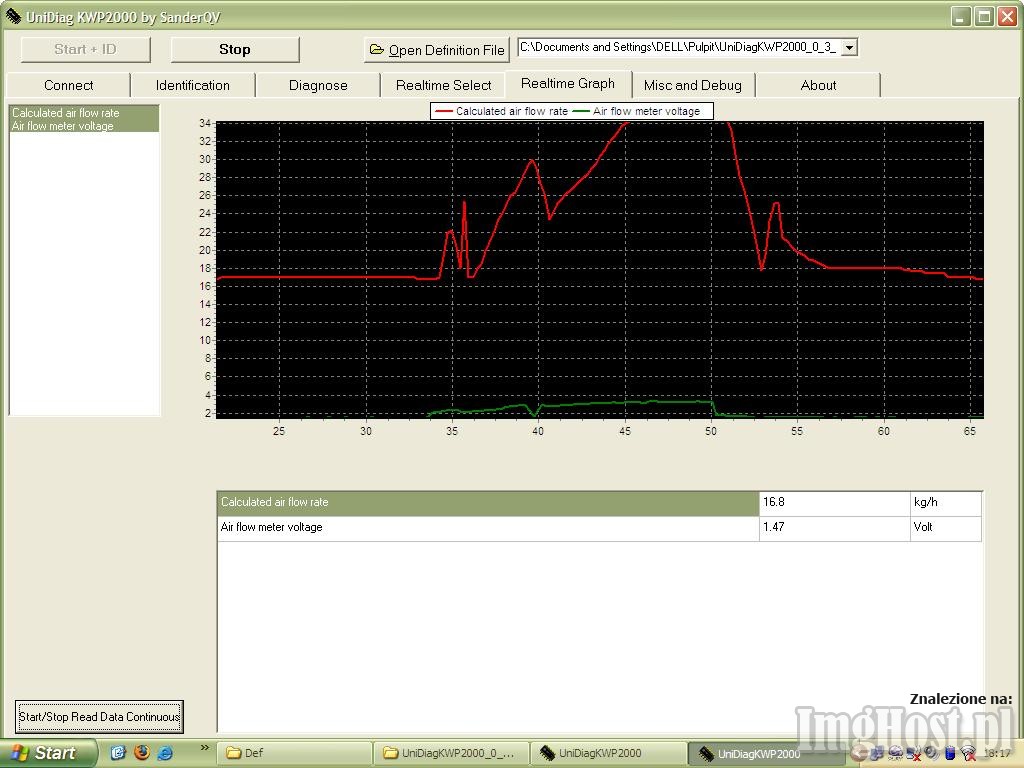Click the volume speaker tray icon
Image resolution: width=1024 pixels, height=768 pixels.
pyautogui.click(x=933, y=754)
